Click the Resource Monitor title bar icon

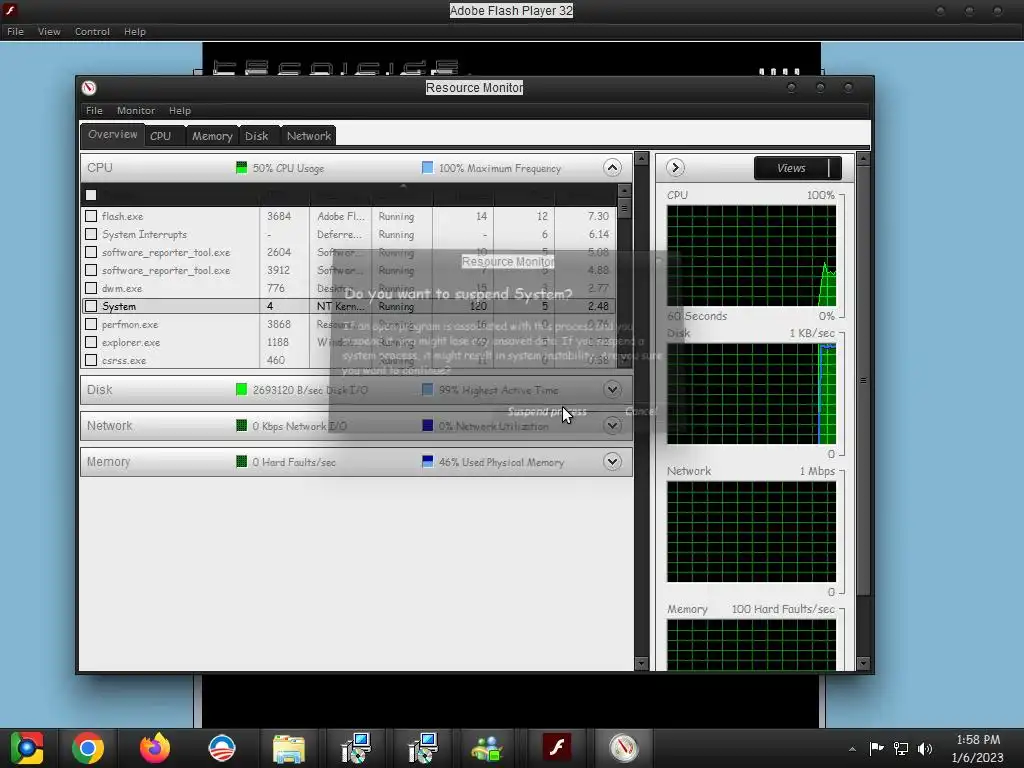pos(89,88)
